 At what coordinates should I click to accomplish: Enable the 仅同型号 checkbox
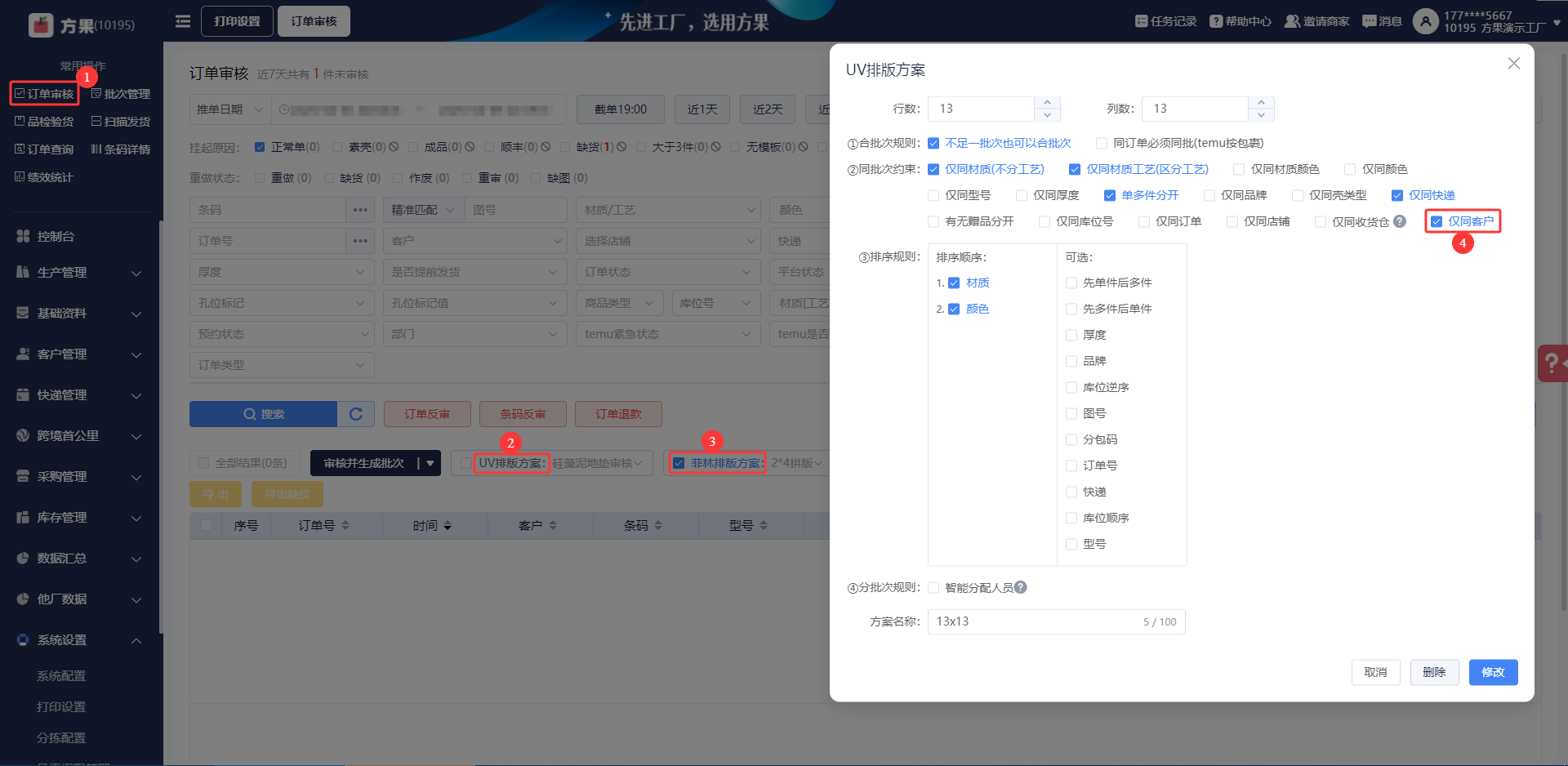[x=933, y=195]
